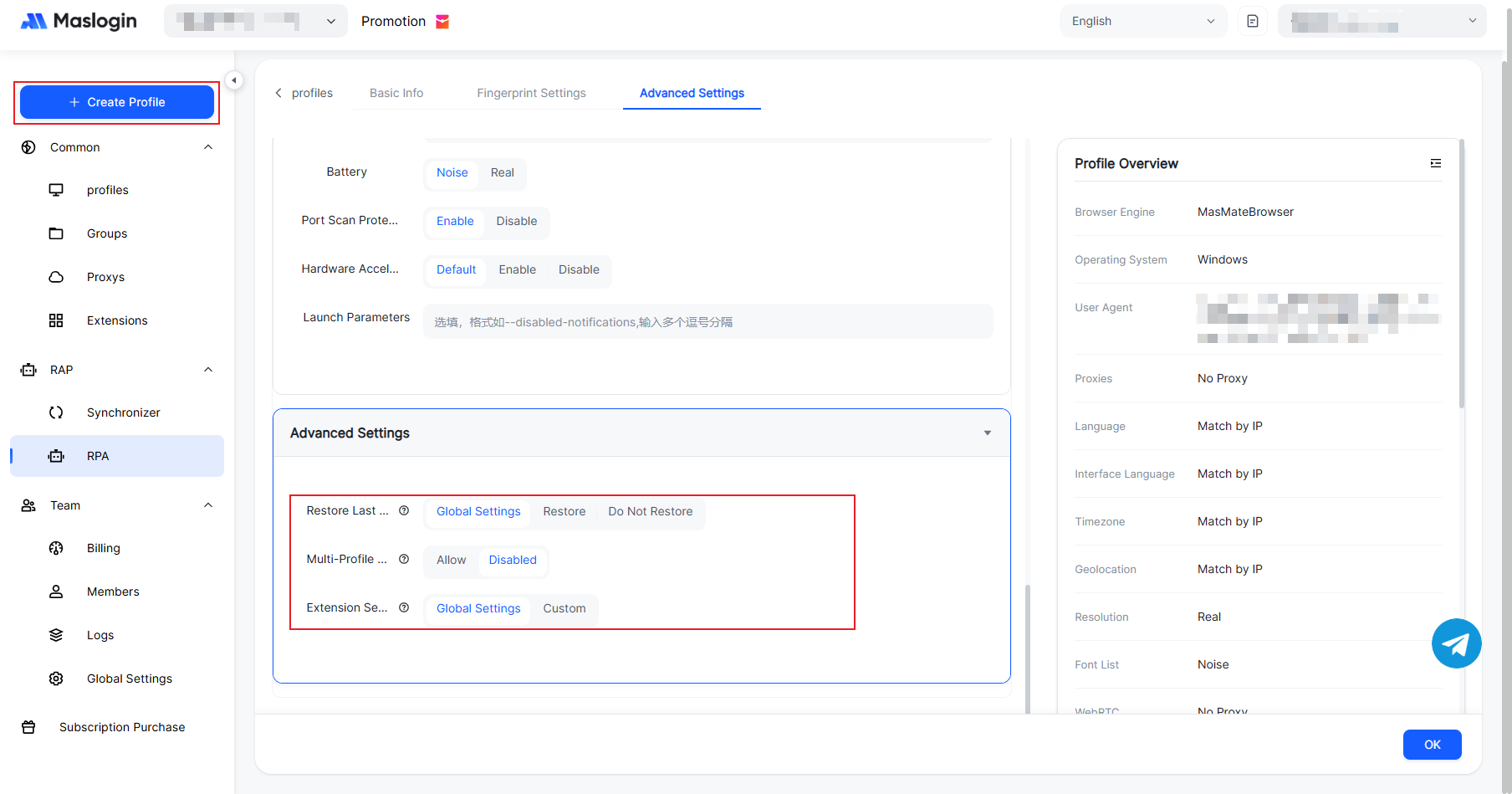
Task: Switch to the Fingerprint Settings tab
Action: pos(531,93)
